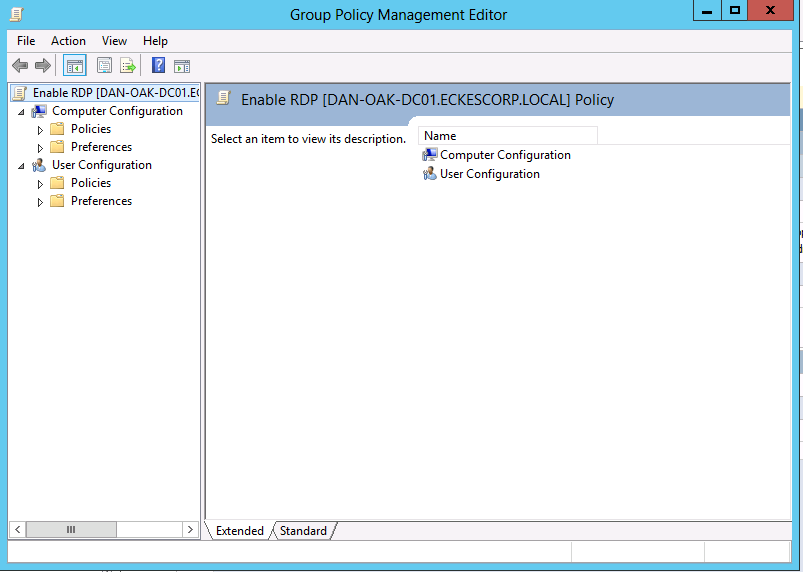The height and width of the screenshot is (572, 803).
Task: Open the system menu icon in title bar
Action: click(x=16, y=13)
